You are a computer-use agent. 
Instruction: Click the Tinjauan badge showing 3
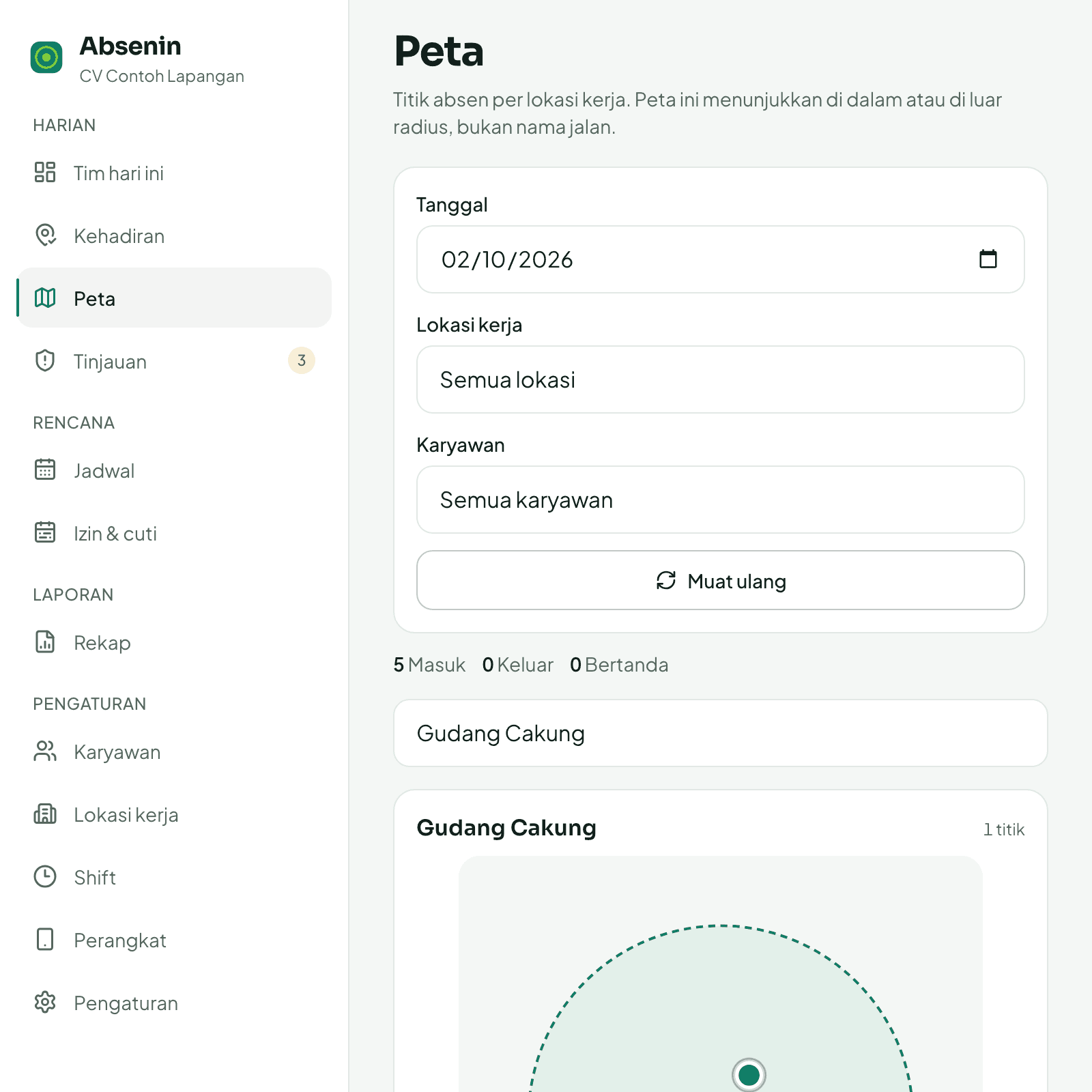[302, 360]
